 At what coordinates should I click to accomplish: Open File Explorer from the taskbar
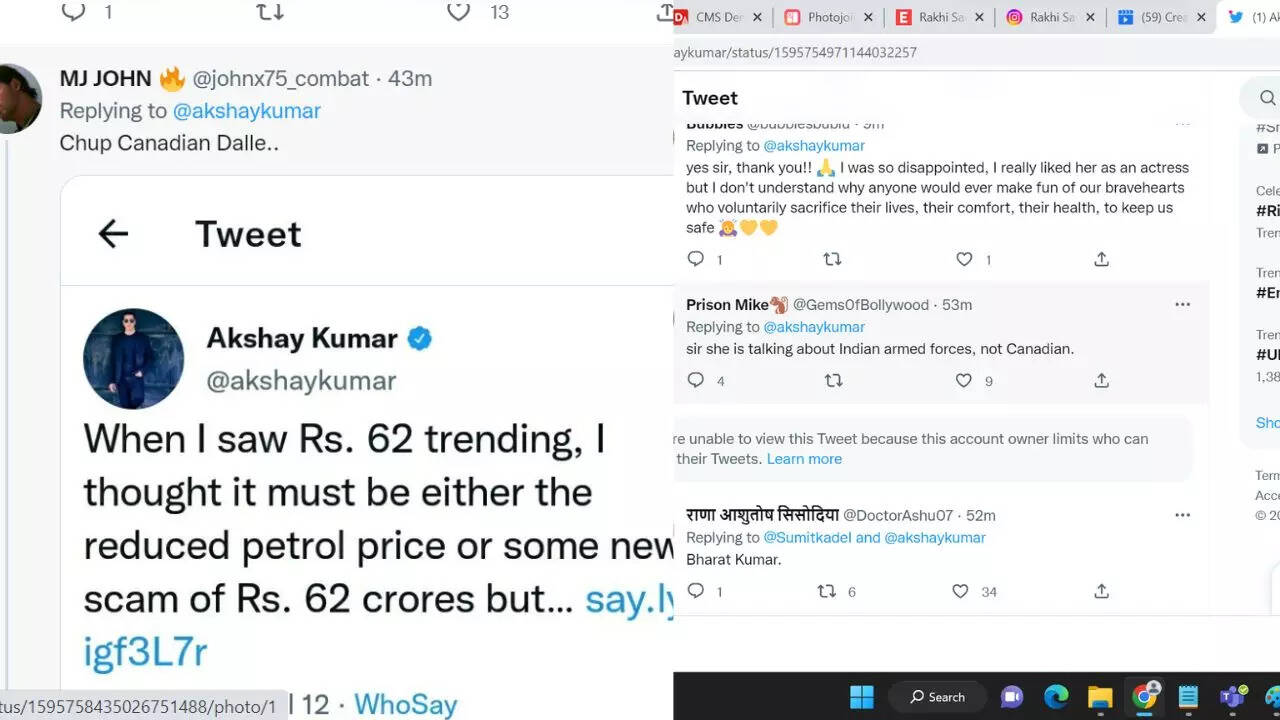pos(1100,697)
